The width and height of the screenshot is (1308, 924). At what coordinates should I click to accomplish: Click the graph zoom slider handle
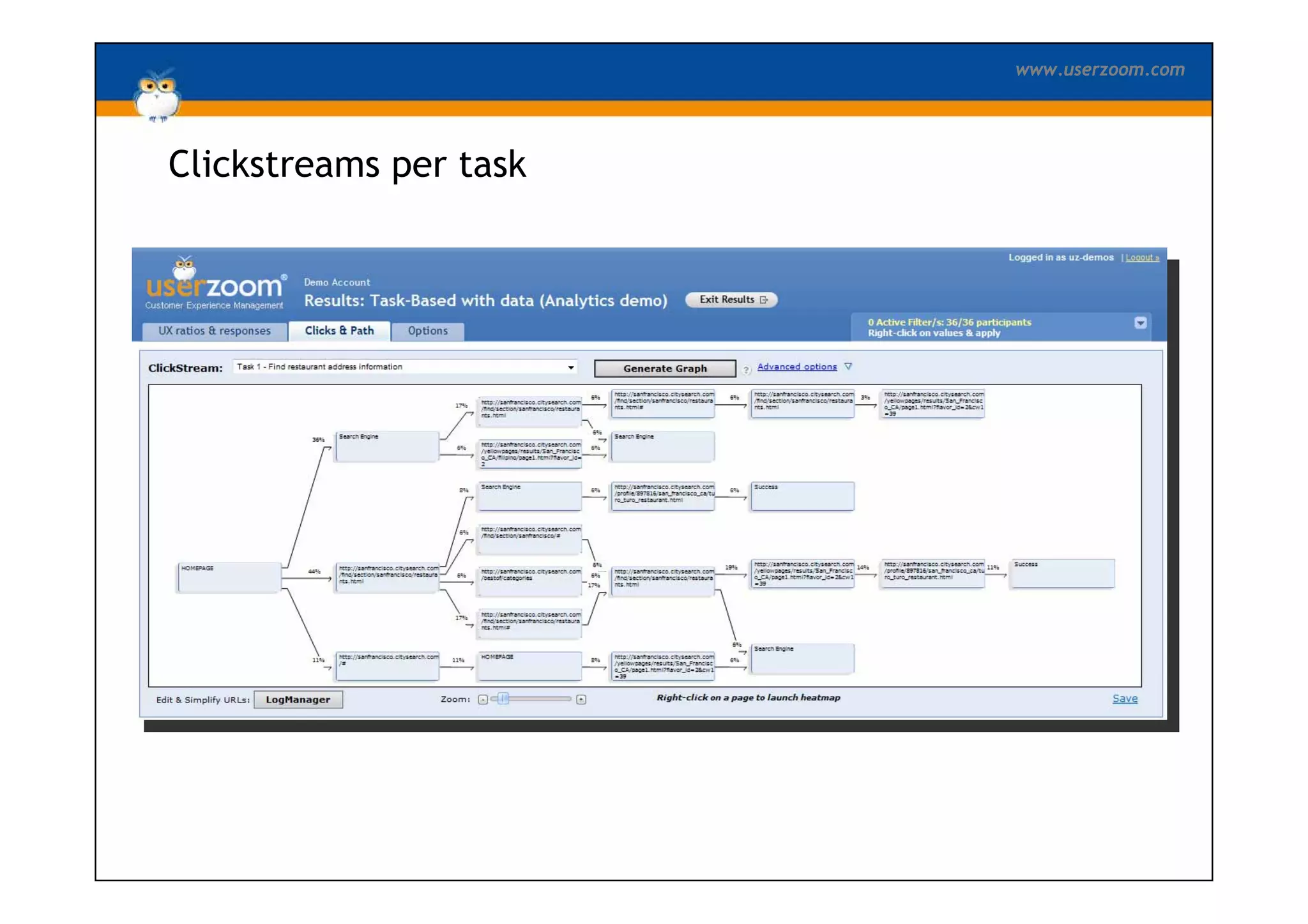(504, 699)
